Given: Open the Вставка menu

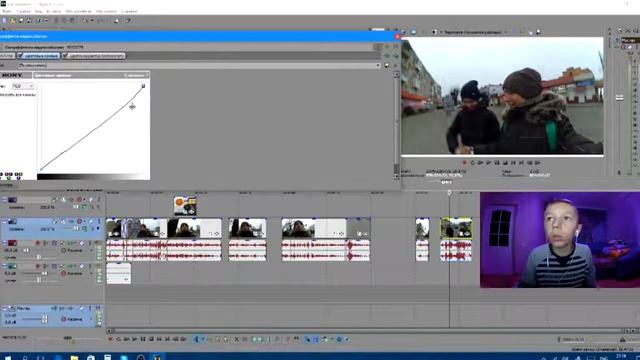Looking at the screenshot, I should point(54,11).
